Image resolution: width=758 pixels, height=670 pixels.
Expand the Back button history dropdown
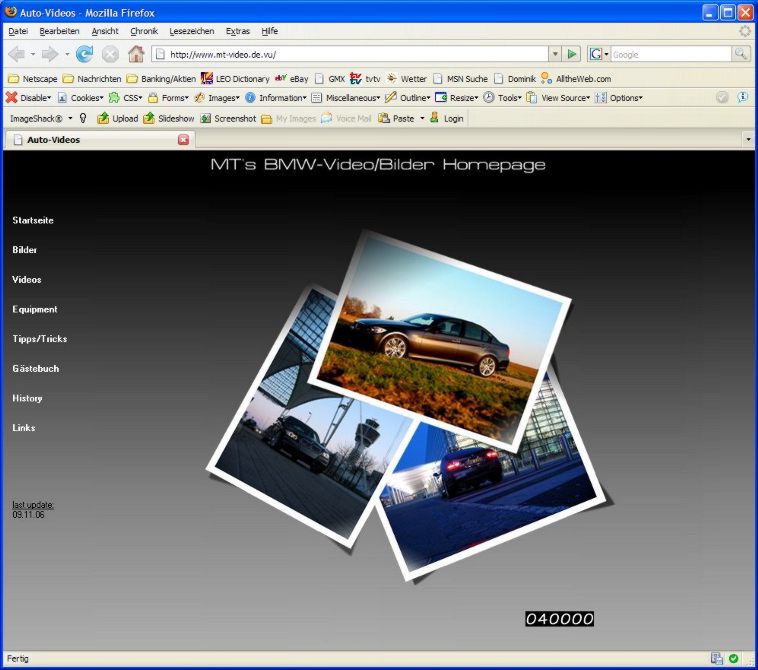33,54
